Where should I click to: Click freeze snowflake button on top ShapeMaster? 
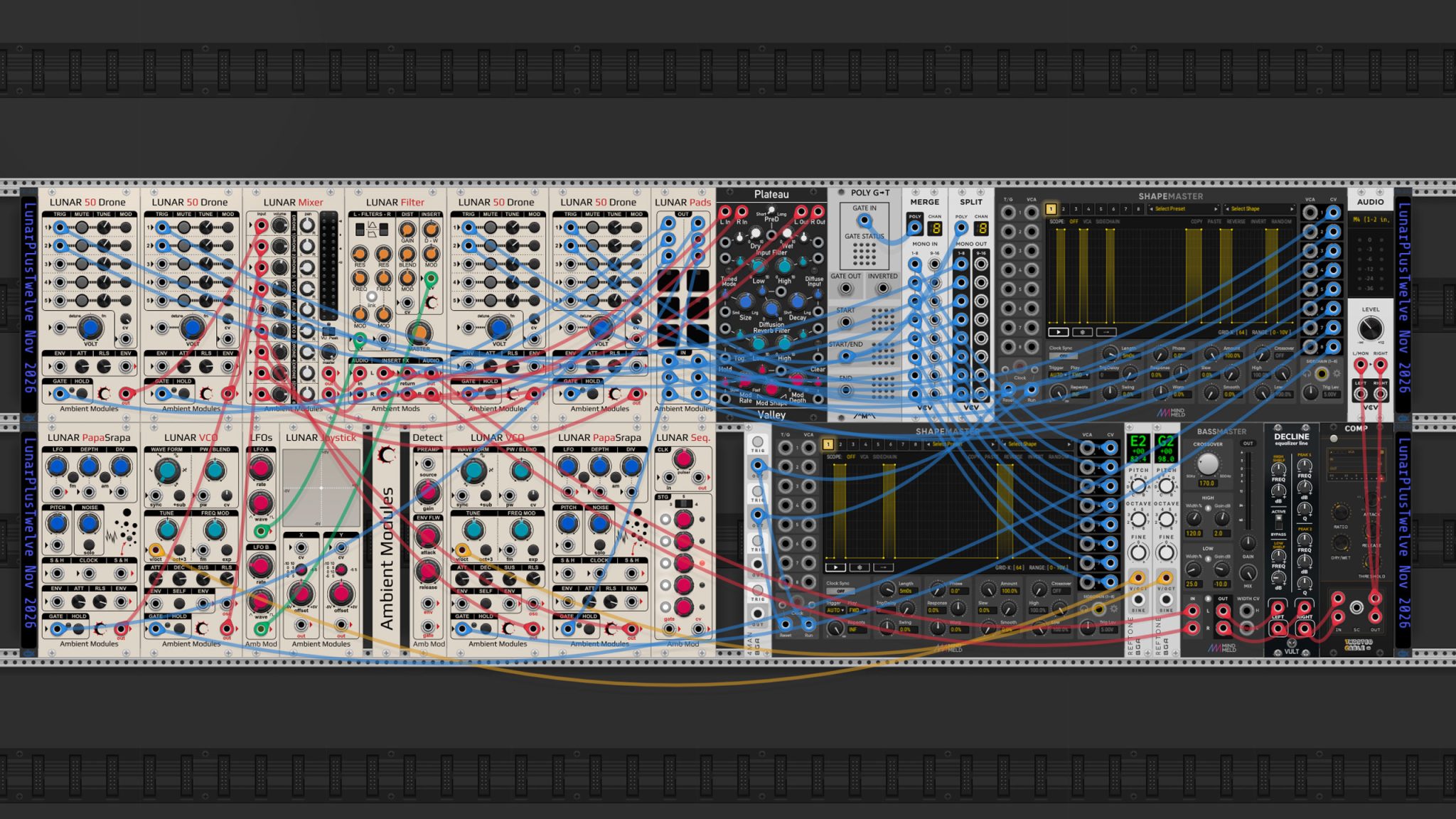(x=1082, y=332)
